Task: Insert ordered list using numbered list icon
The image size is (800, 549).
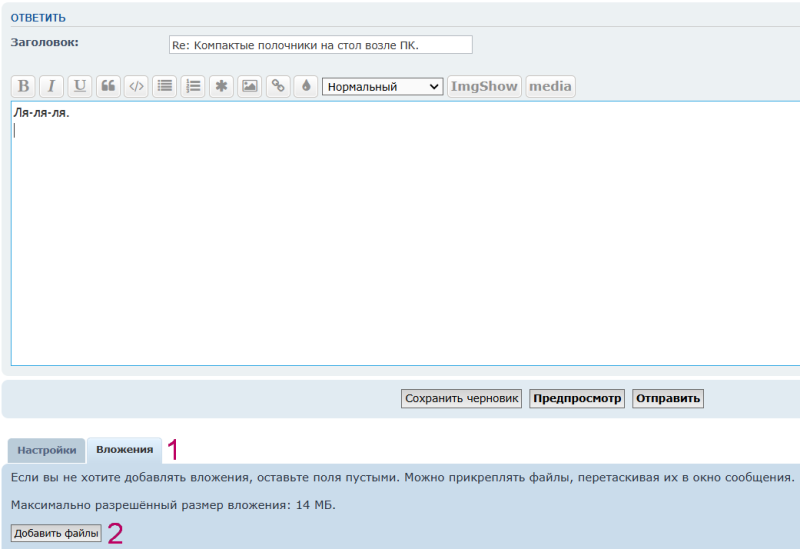Action: point(193,86)
